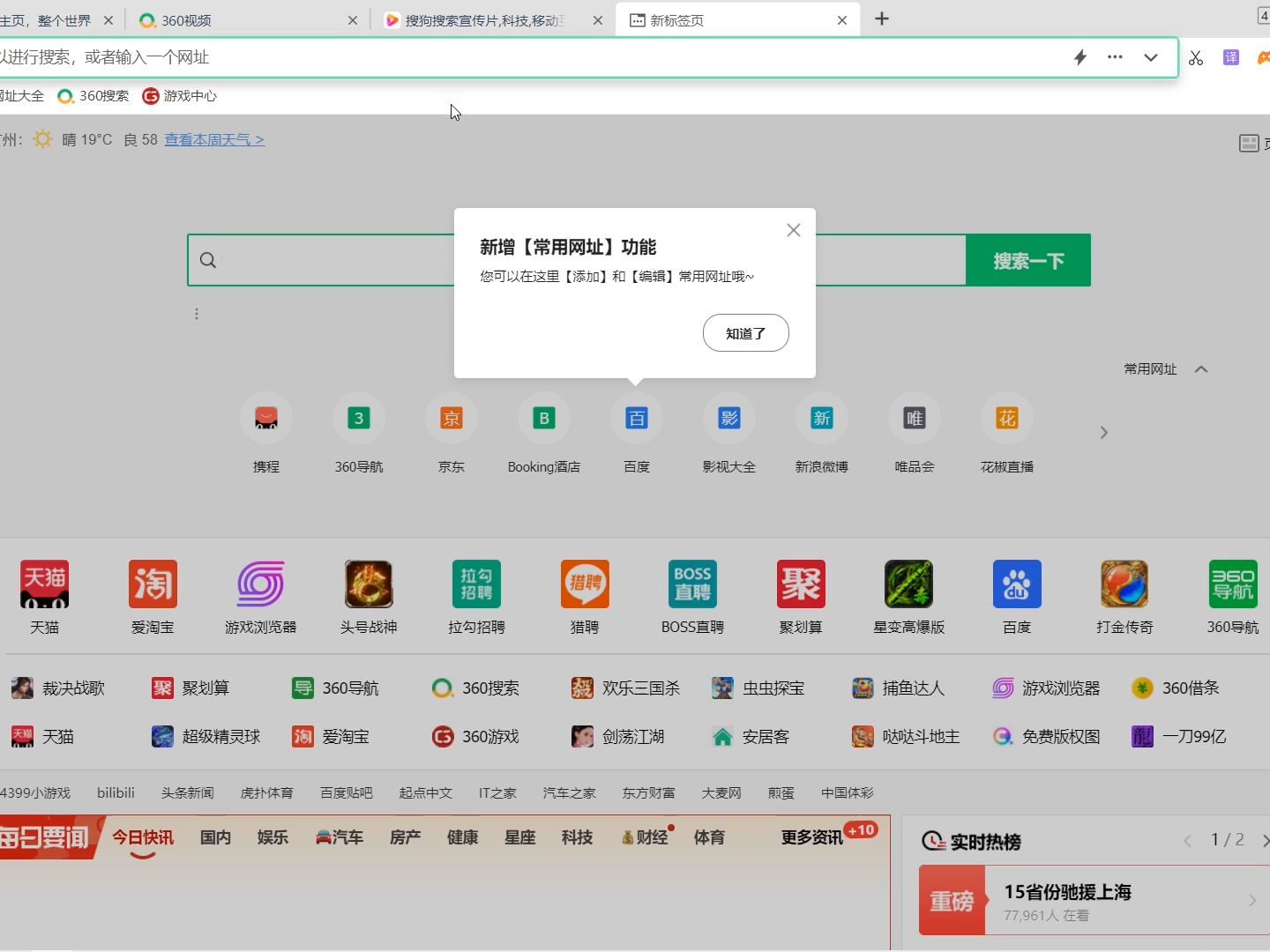Open the 爱淘宝 large tile icon

[153, 584]
